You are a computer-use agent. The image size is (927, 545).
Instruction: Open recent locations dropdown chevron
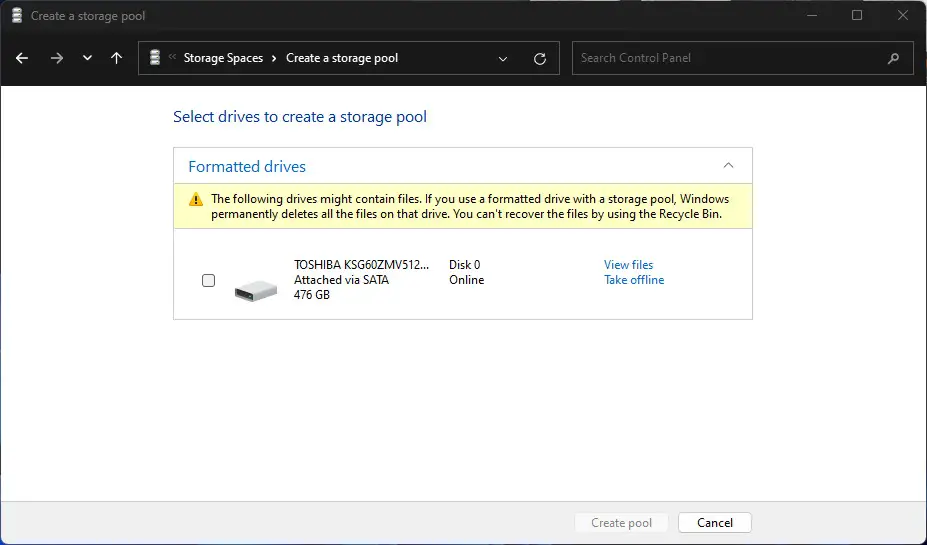coord(87,58)
